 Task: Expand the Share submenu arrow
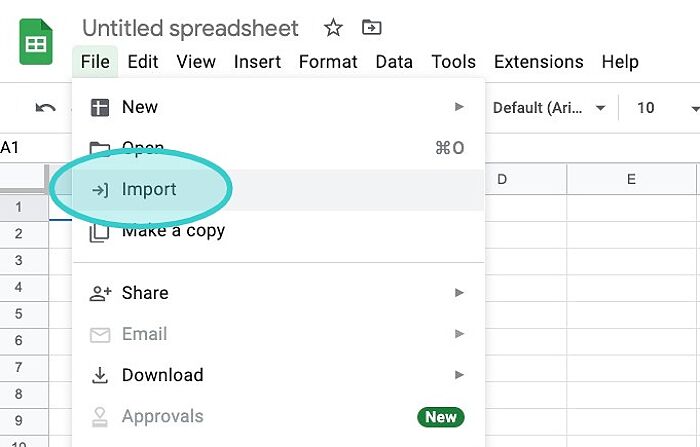[x=459, y=292]
